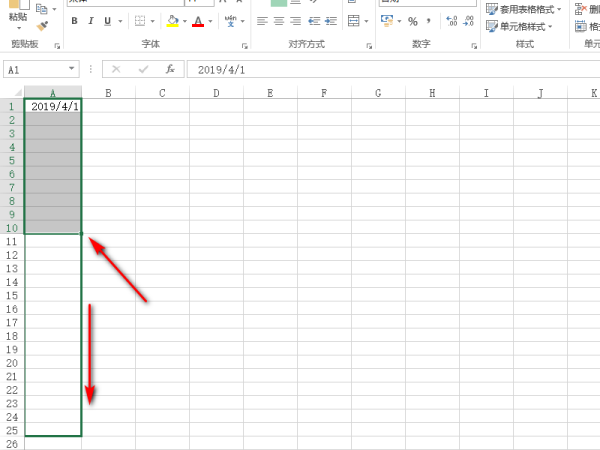Expand the Name Box dropdown
The height and width of the screenshot is (450, 600).
pos(72,69)
